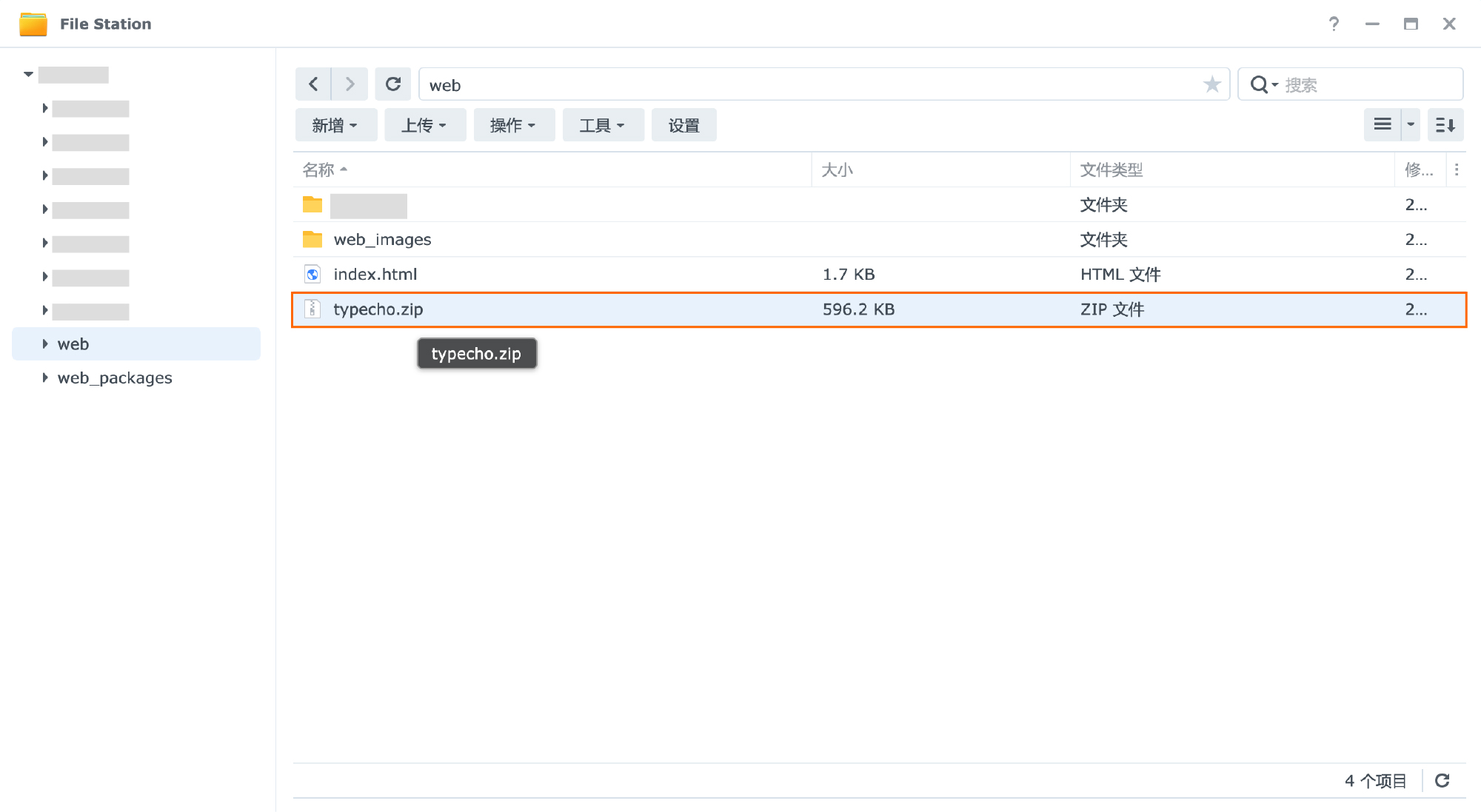Open the 新增 dropdown menu
Image resolution: width=1481 pixels, height=812 pixels.
pos(335,125)
